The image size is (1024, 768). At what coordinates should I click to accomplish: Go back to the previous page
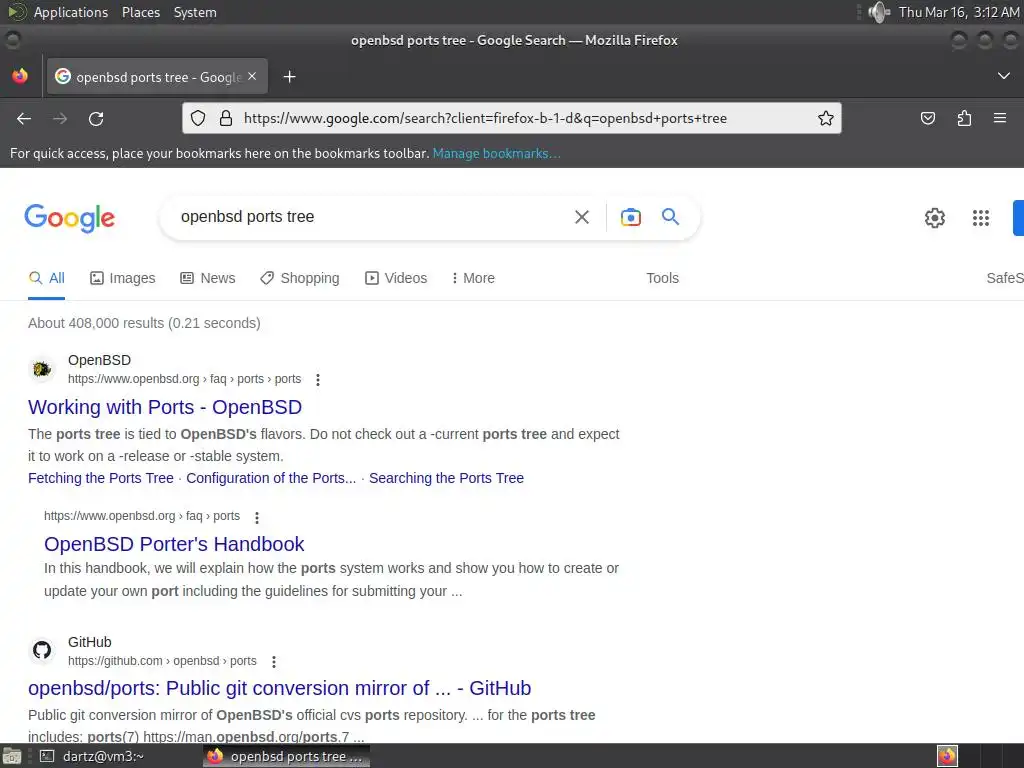24,118
